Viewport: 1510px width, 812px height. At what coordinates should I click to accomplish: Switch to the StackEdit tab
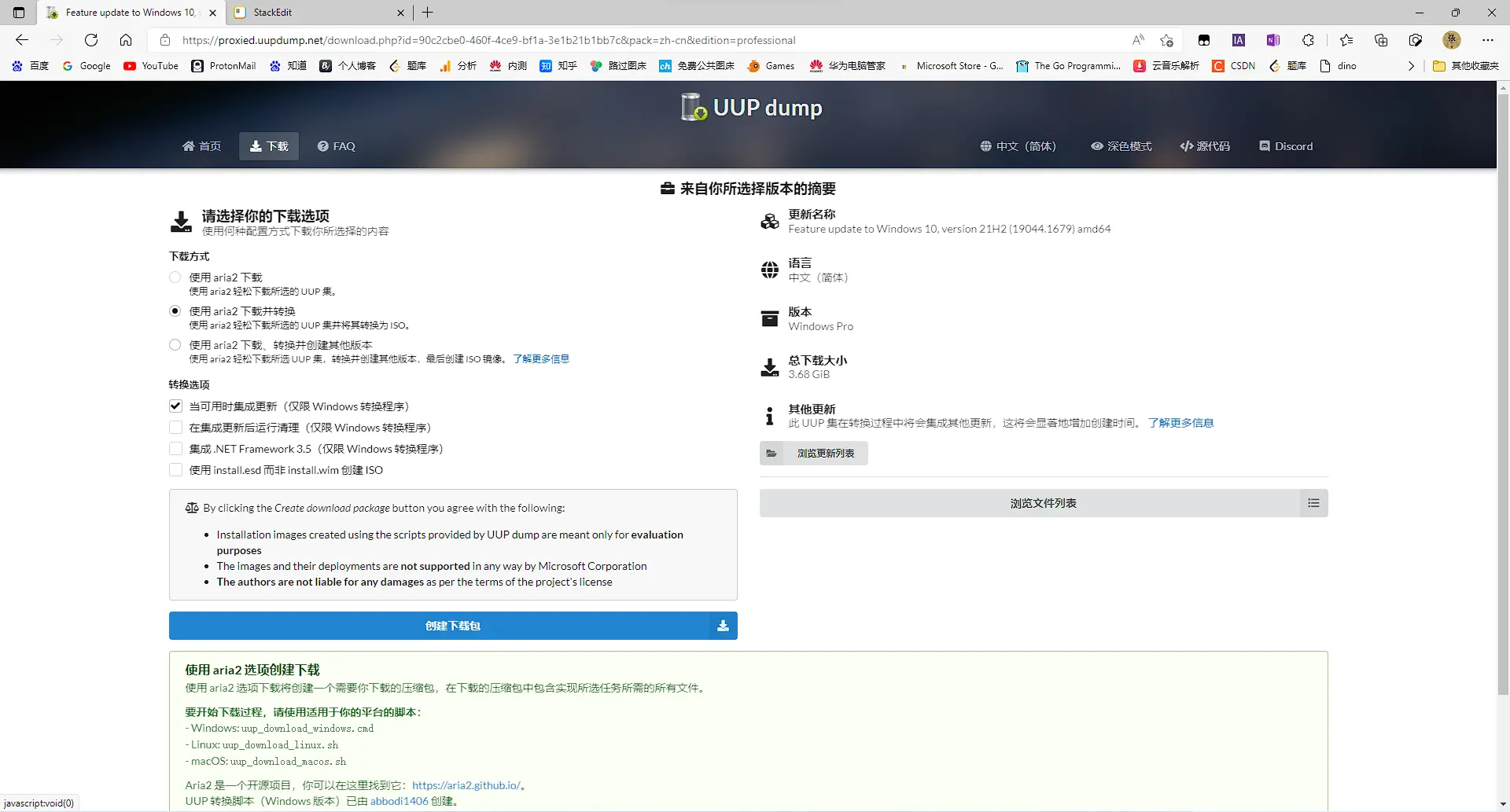click(319, 13)
